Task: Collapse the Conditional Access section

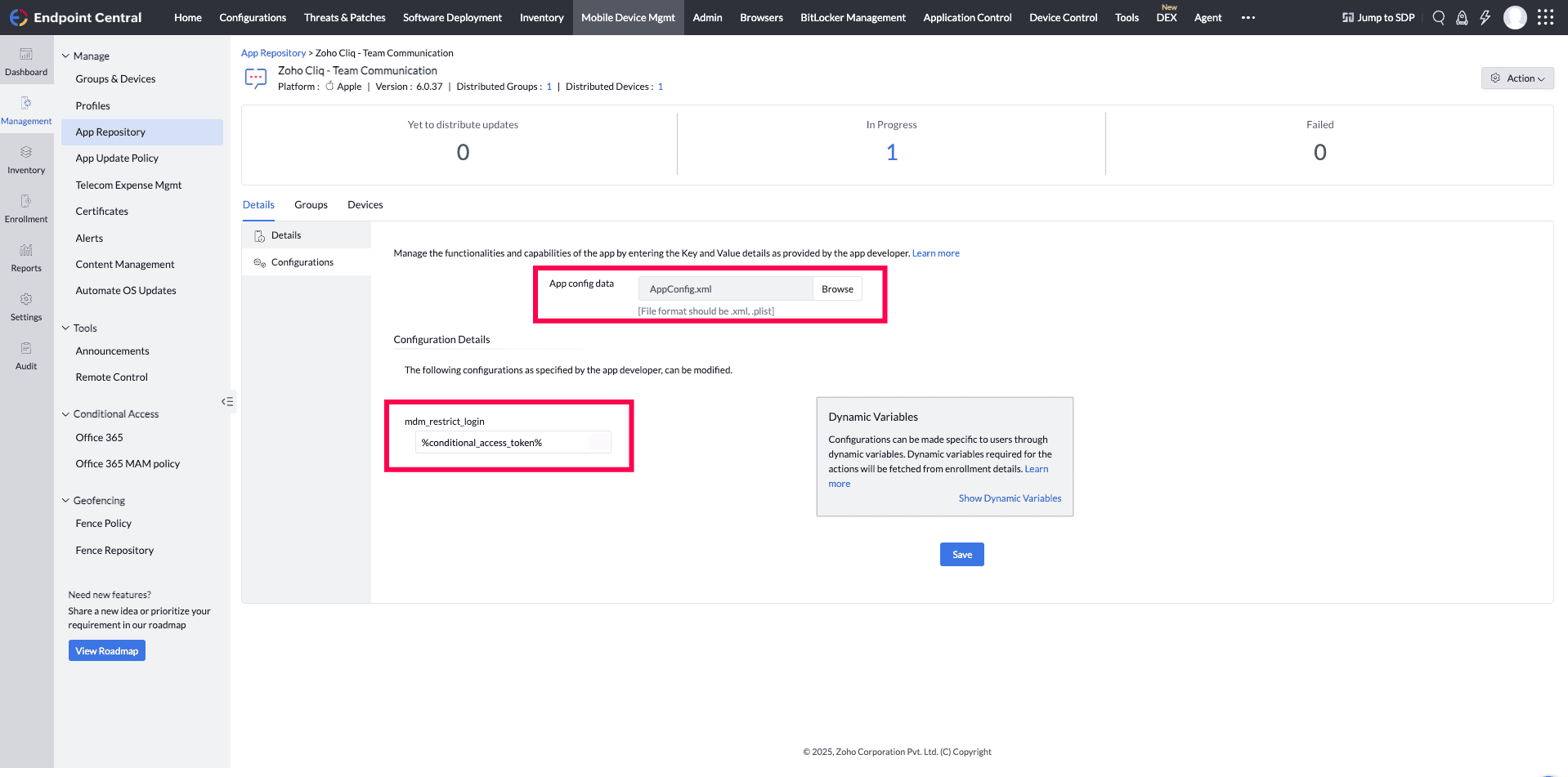Action: point(65,414)
